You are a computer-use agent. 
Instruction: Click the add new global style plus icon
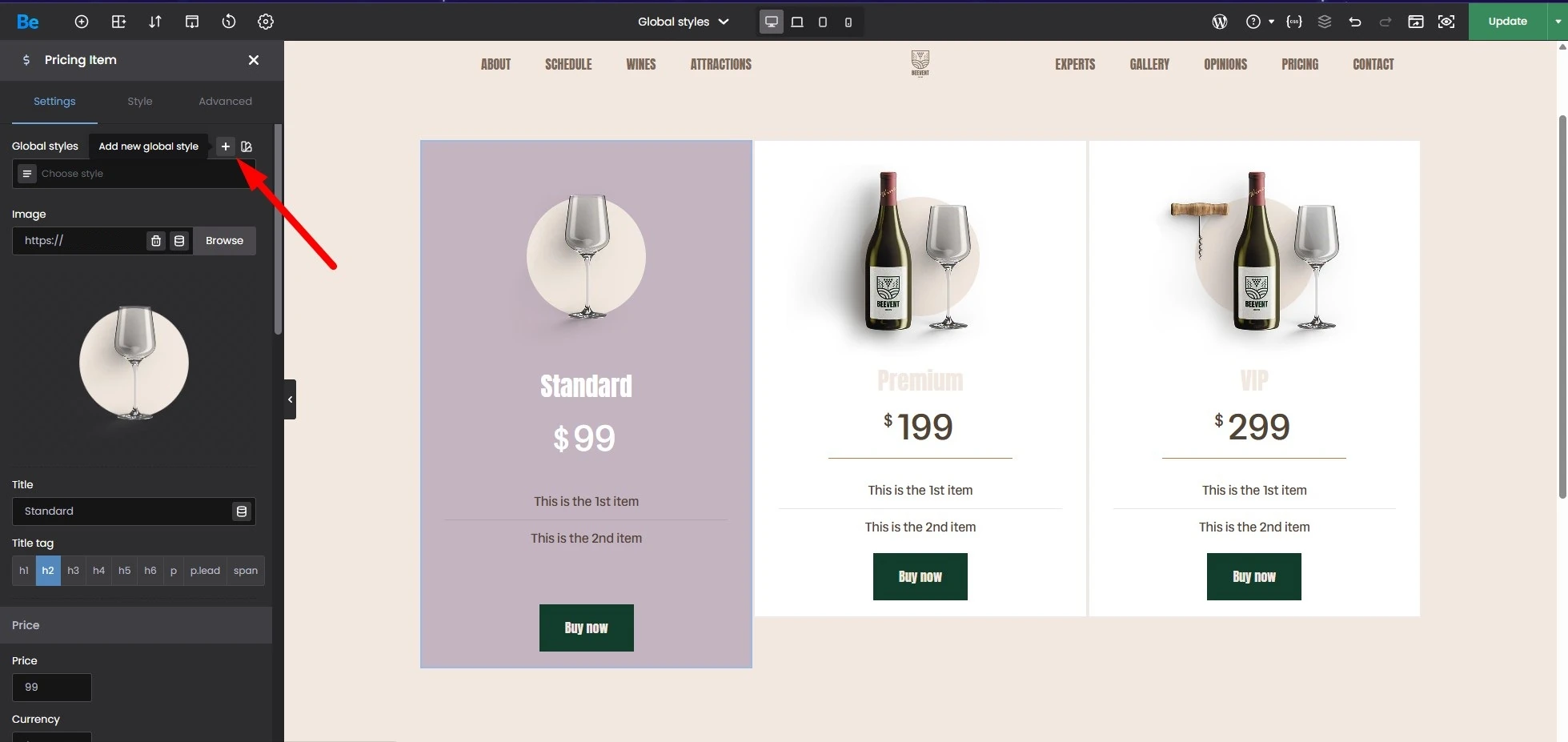(x=226, y=146)
